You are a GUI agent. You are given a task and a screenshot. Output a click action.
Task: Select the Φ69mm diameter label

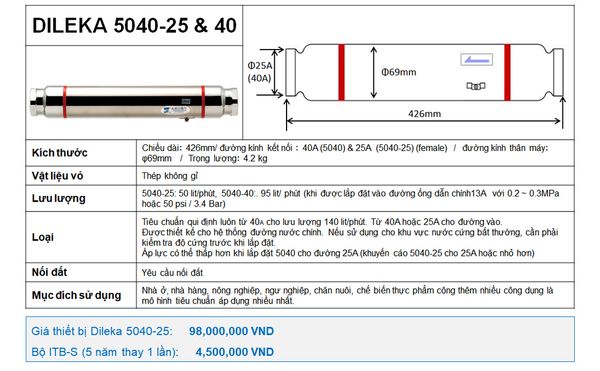(399, 72)
